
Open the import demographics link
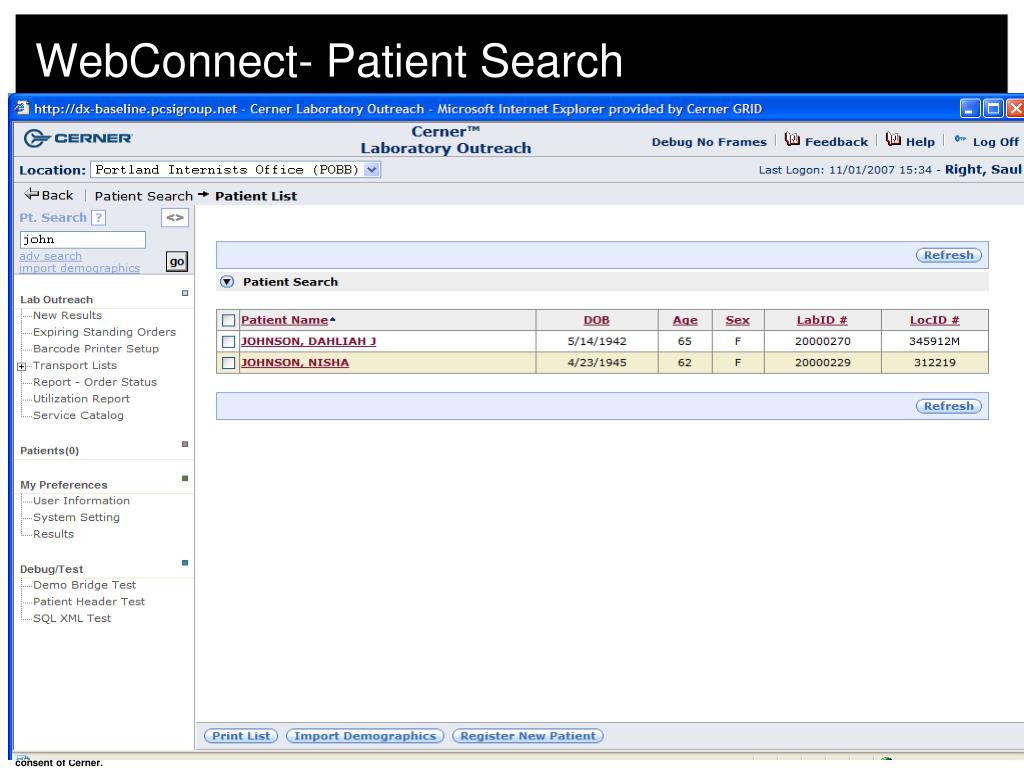79,268
